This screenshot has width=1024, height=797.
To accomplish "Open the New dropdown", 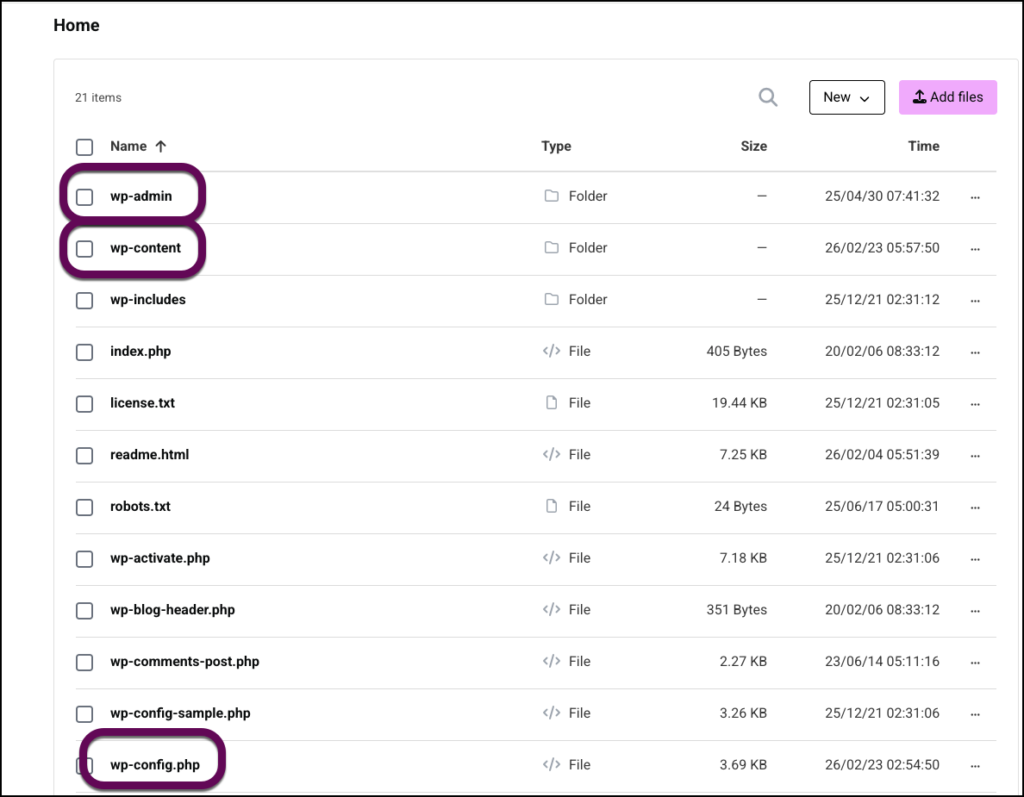I will point(846,97).
